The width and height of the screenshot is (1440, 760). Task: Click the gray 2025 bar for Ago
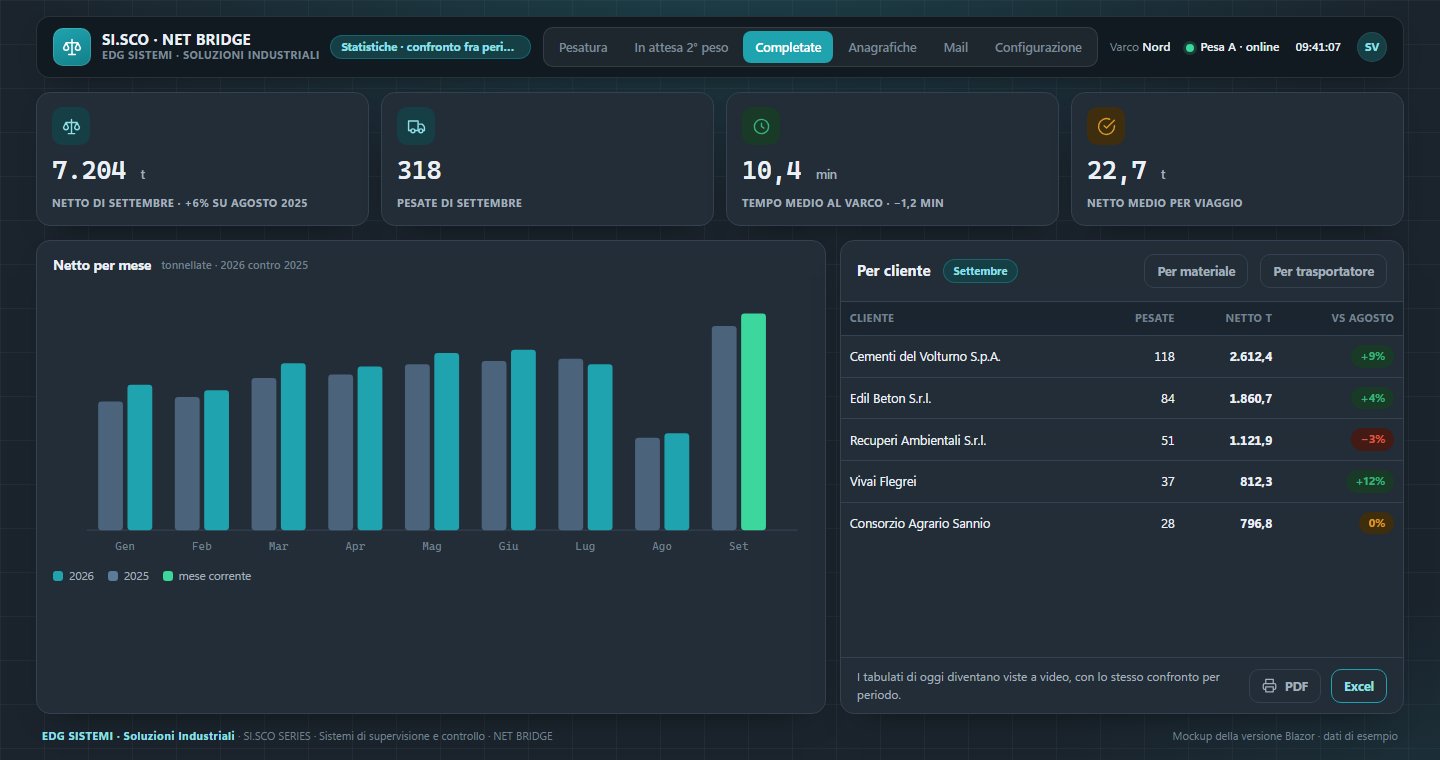(647, 484)
